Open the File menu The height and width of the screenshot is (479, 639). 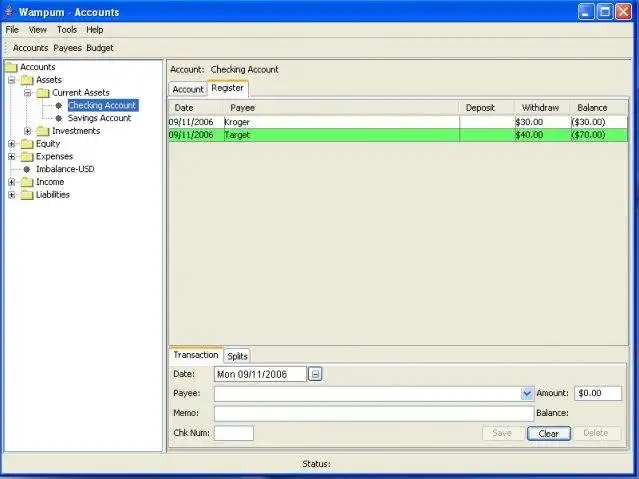click(x=12, y=30)
